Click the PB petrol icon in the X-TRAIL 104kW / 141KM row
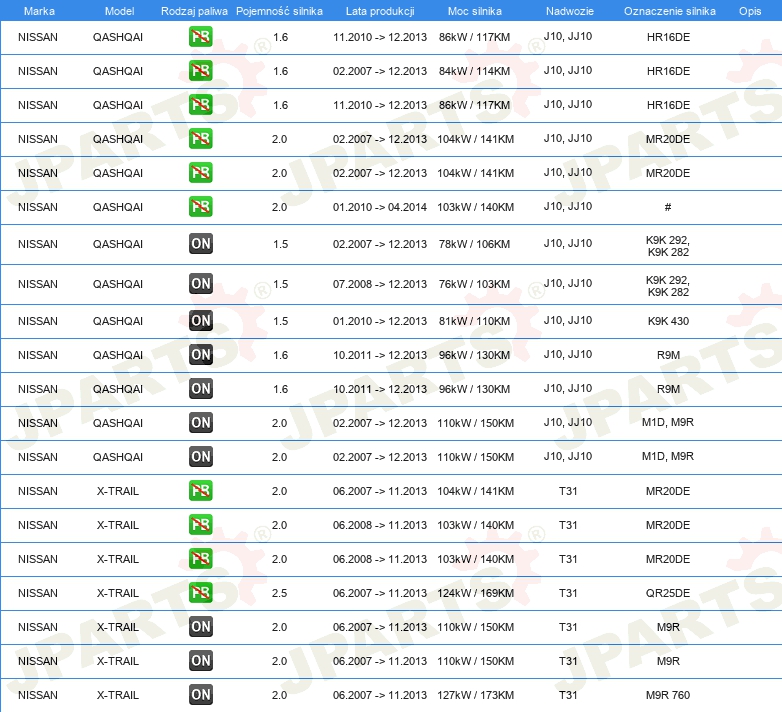782x712 pixels. click(201, 491)
